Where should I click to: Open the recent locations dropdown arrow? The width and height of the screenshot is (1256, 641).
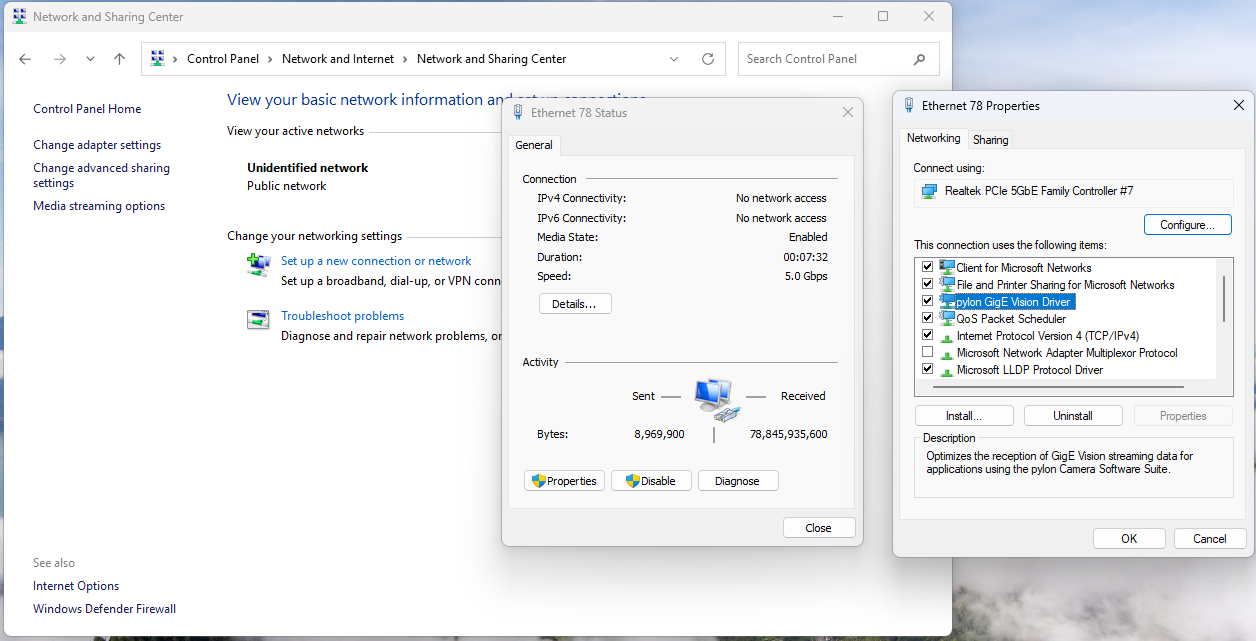tap(90, 59)
